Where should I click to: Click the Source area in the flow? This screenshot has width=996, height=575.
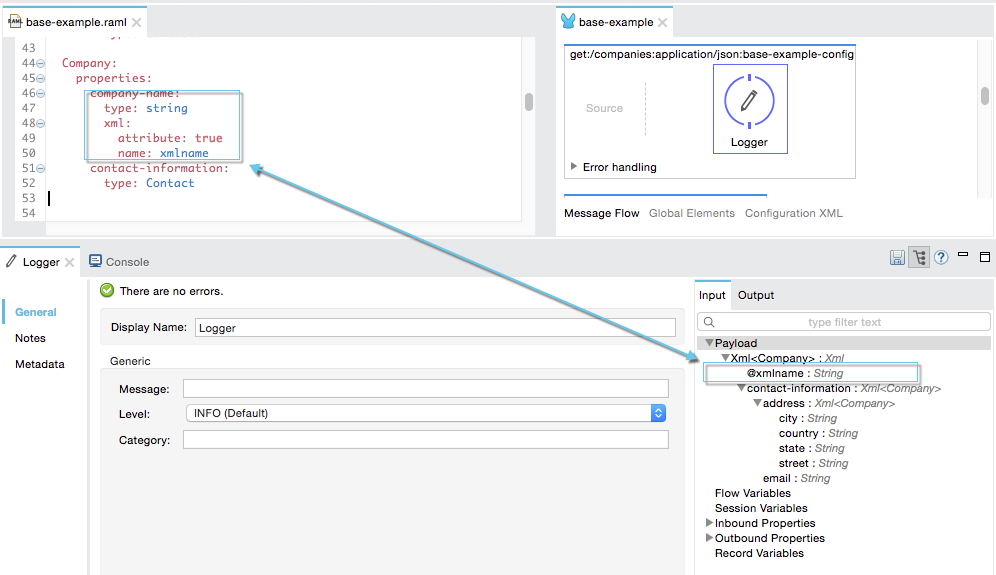pyautogui.click(x=604, y=109)
